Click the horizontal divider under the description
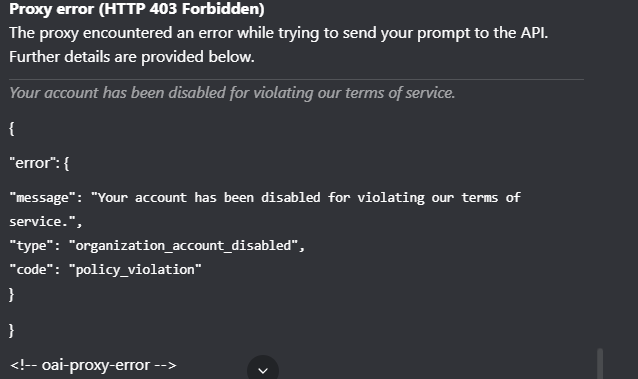This screenshot has height=379, width=638. [296, 79]
